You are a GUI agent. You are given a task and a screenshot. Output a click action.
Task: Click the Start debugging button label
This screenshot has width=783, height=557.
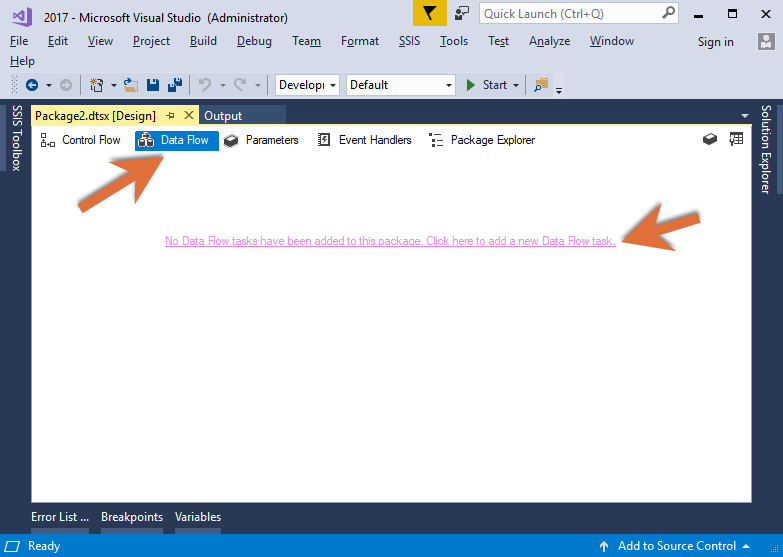click(x=494, y=85)
